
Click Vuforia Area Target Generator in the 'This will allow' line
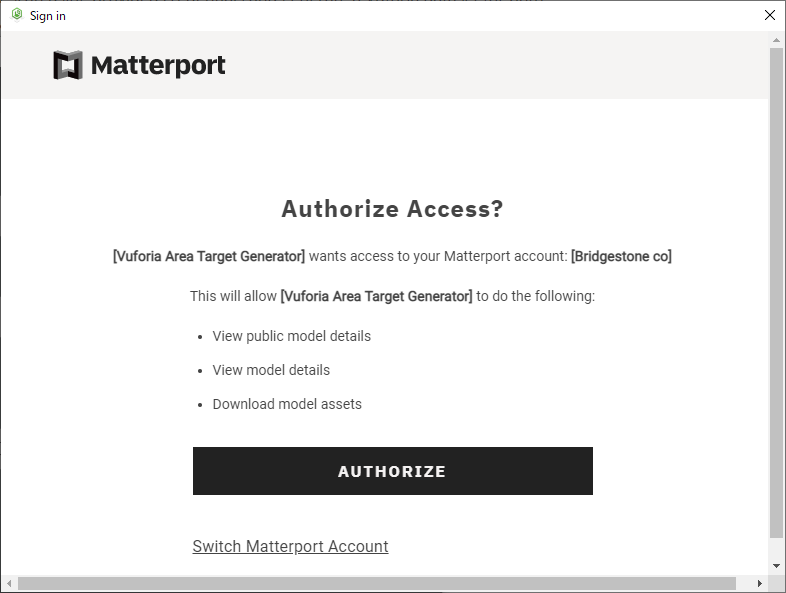pyautogui.click(x=376, y=296)
